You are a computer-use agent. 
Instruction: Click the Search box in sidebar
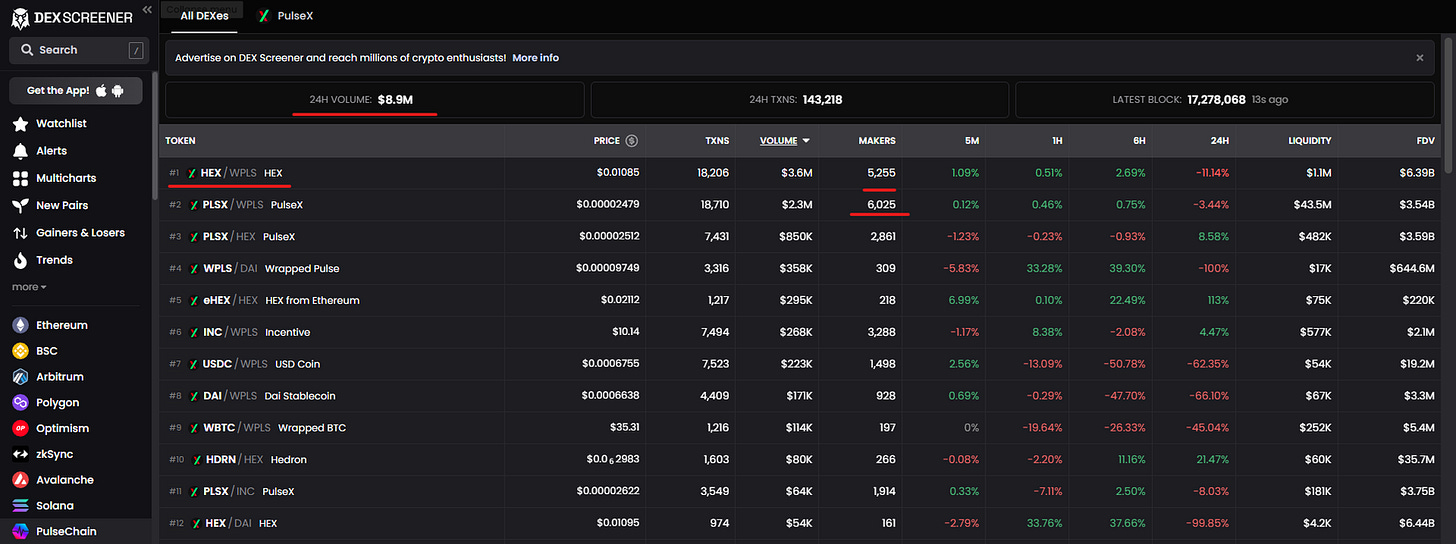pyautogui.click(x=80, y=50)
